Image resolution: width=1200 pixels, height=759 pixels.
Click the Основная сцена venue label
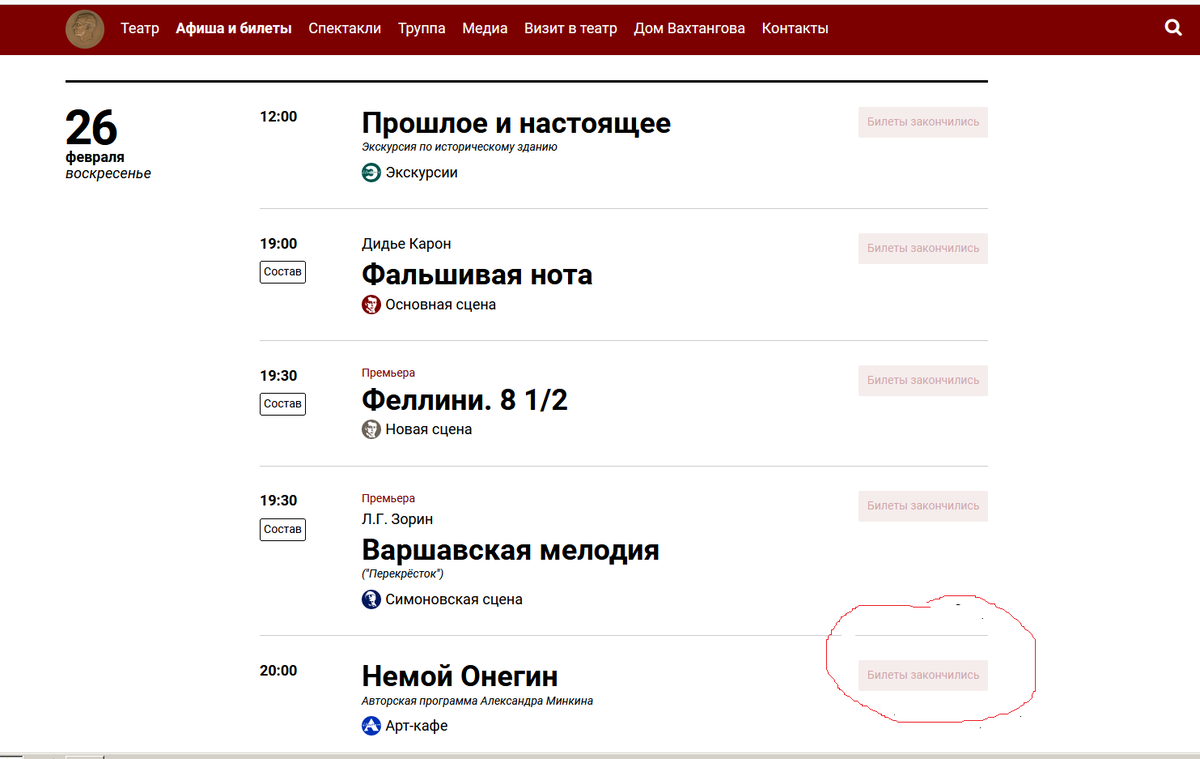tap(441, 305)
